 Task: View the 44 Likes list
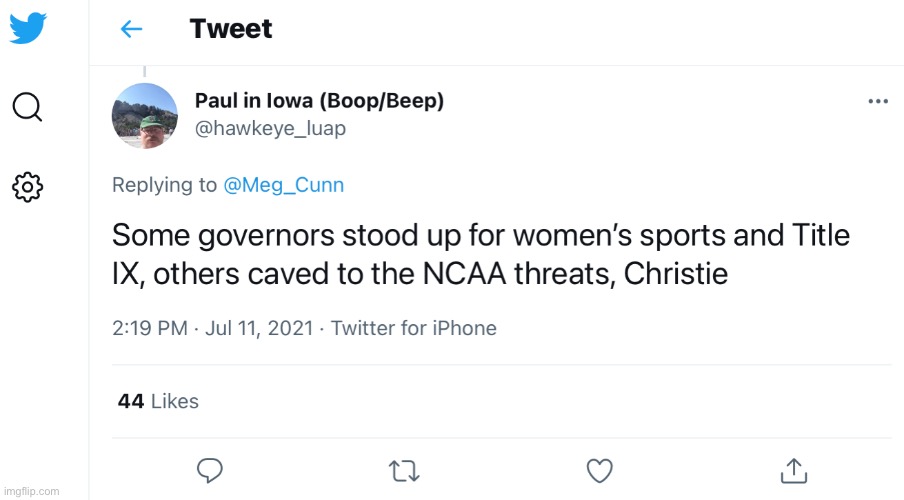(158, 401)
